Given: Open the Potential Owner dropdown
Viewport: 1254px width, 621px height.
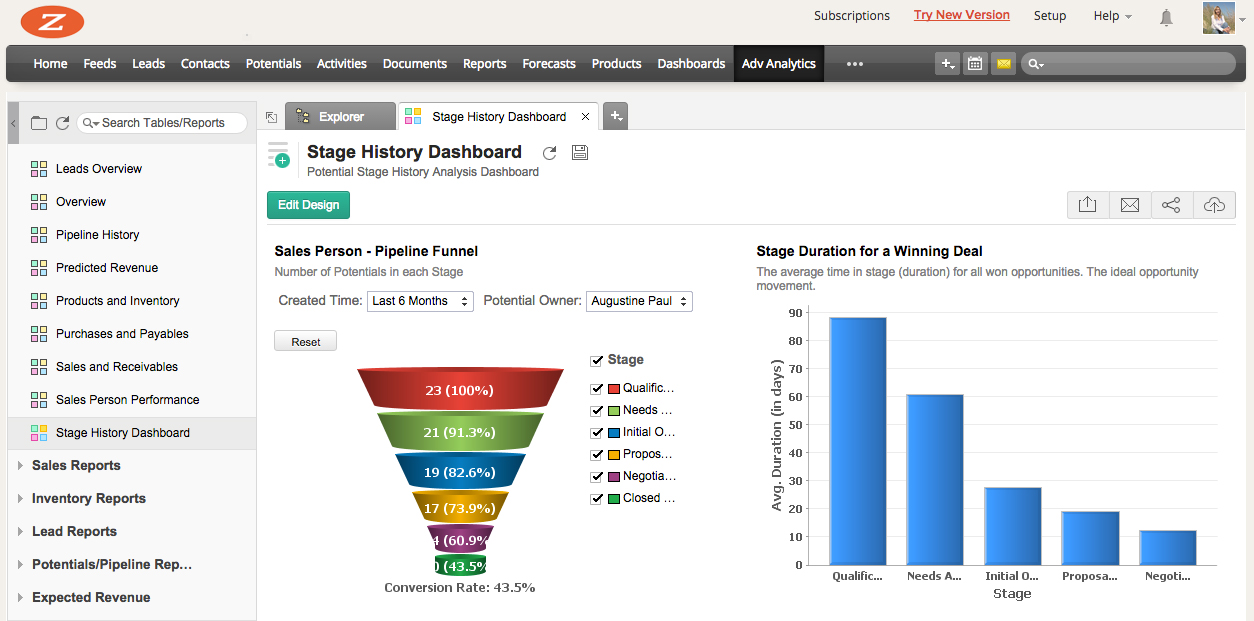Looking at the screenshot, I should point(639,301).
